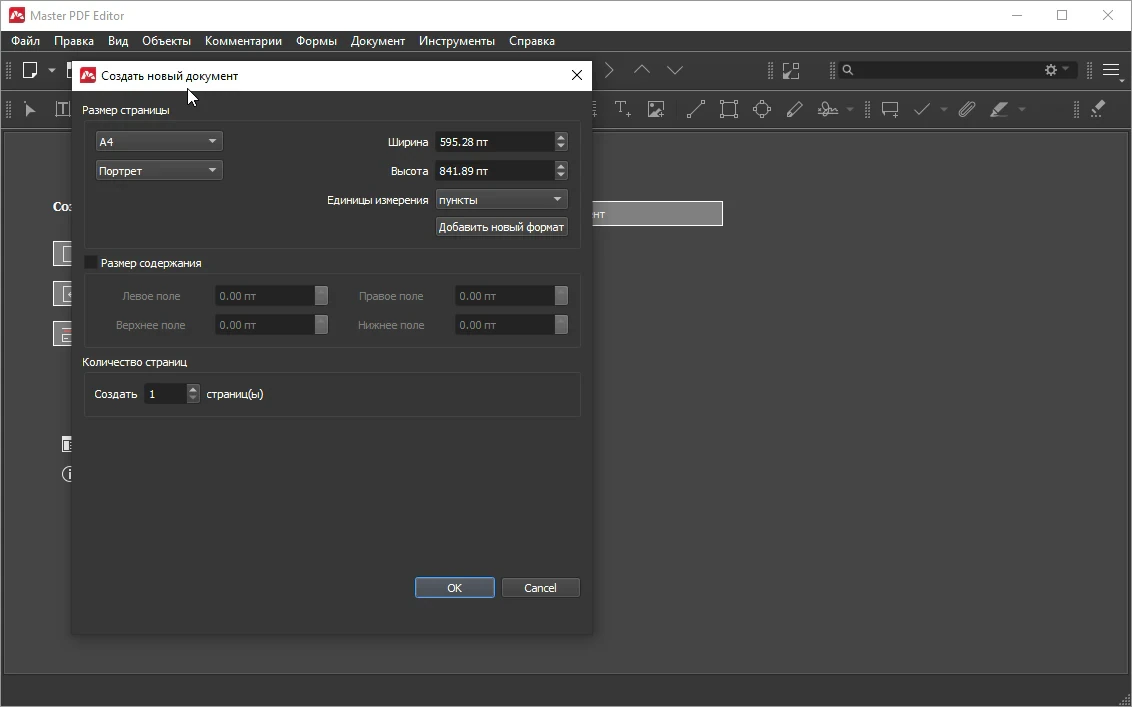Close the Создать новый документ dialog
This screenshot has width=1132, height=707.
[x=577, y=75]
